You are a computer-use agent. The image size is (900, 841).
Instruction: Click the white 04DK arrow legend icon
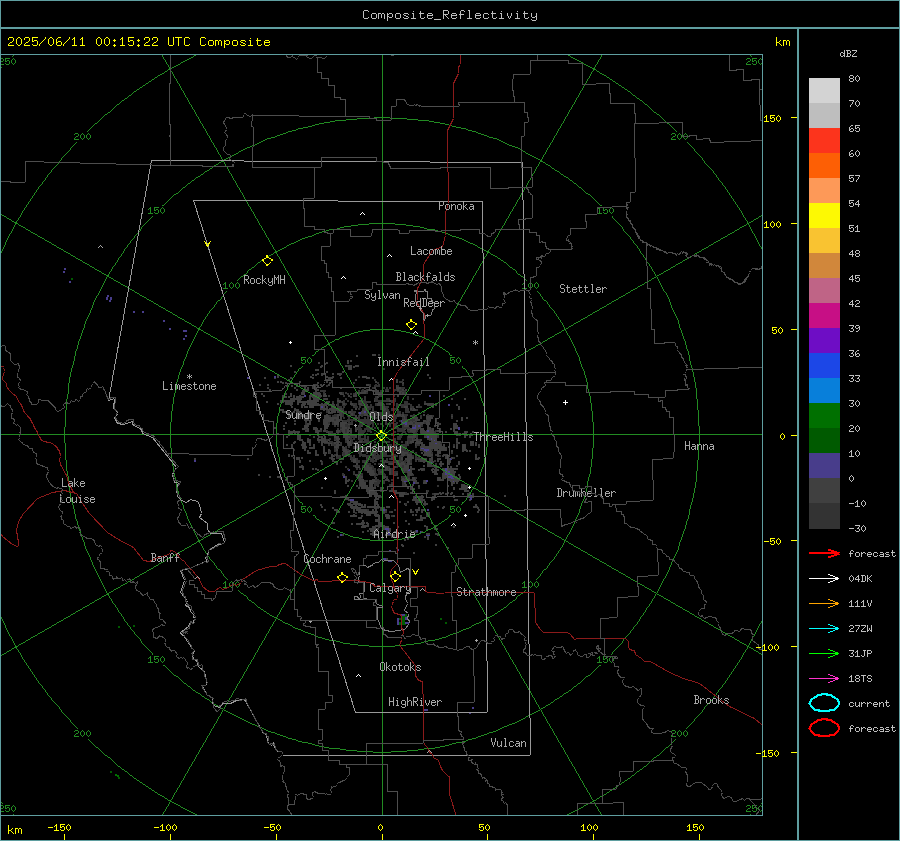coord(824,579)
